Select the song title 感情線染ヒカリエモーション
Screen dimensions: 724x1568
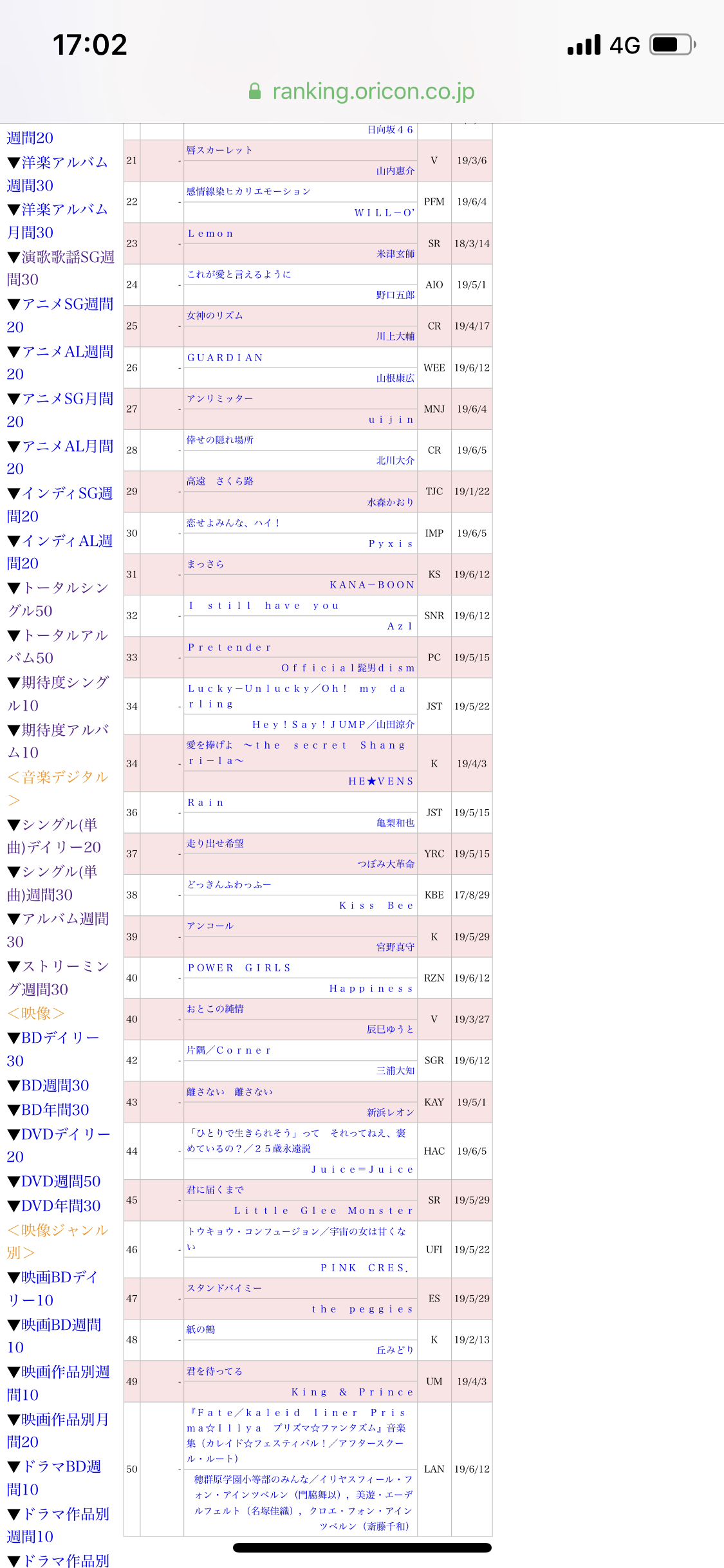pos(248,191)
